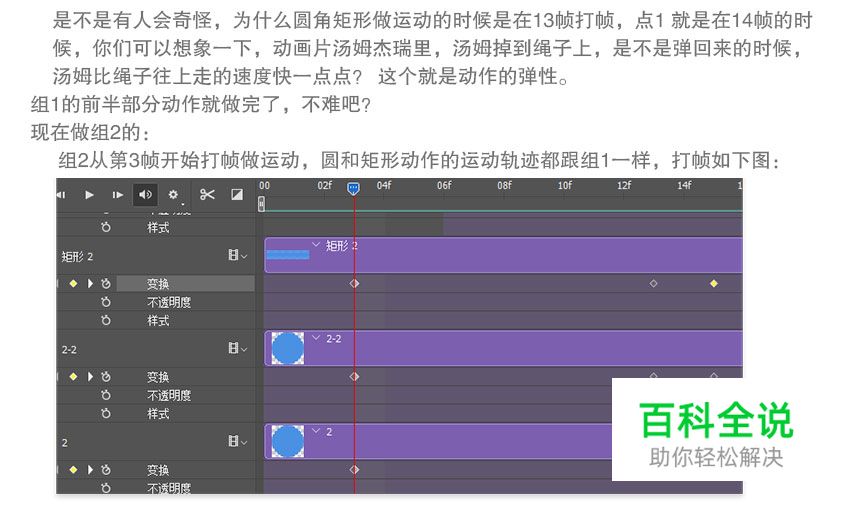
Task: Select the 矩形 2 keyframe near 13f
Action: tap(653, 284)
